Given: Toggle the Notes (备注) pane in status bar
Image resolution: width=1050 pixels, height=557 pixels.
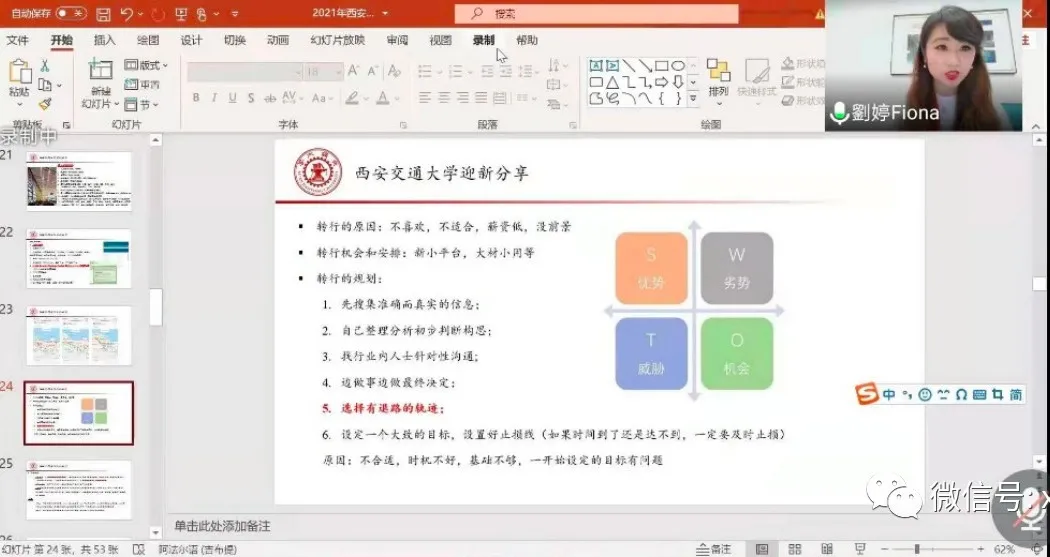Looking at the screenshot, I should [714, 549].
